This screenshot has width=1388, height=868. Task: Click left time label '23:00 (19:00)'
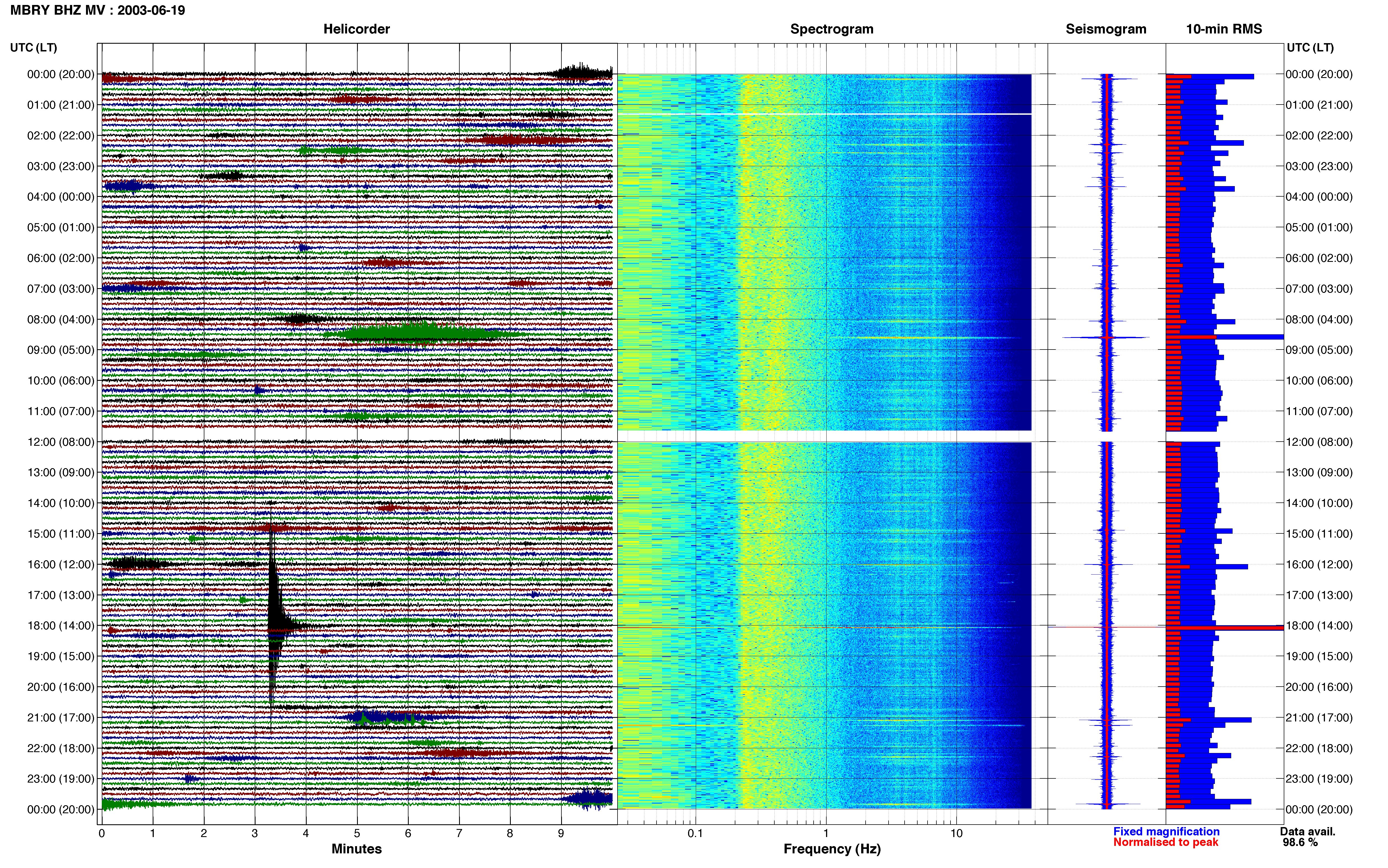tap(61, 779)
